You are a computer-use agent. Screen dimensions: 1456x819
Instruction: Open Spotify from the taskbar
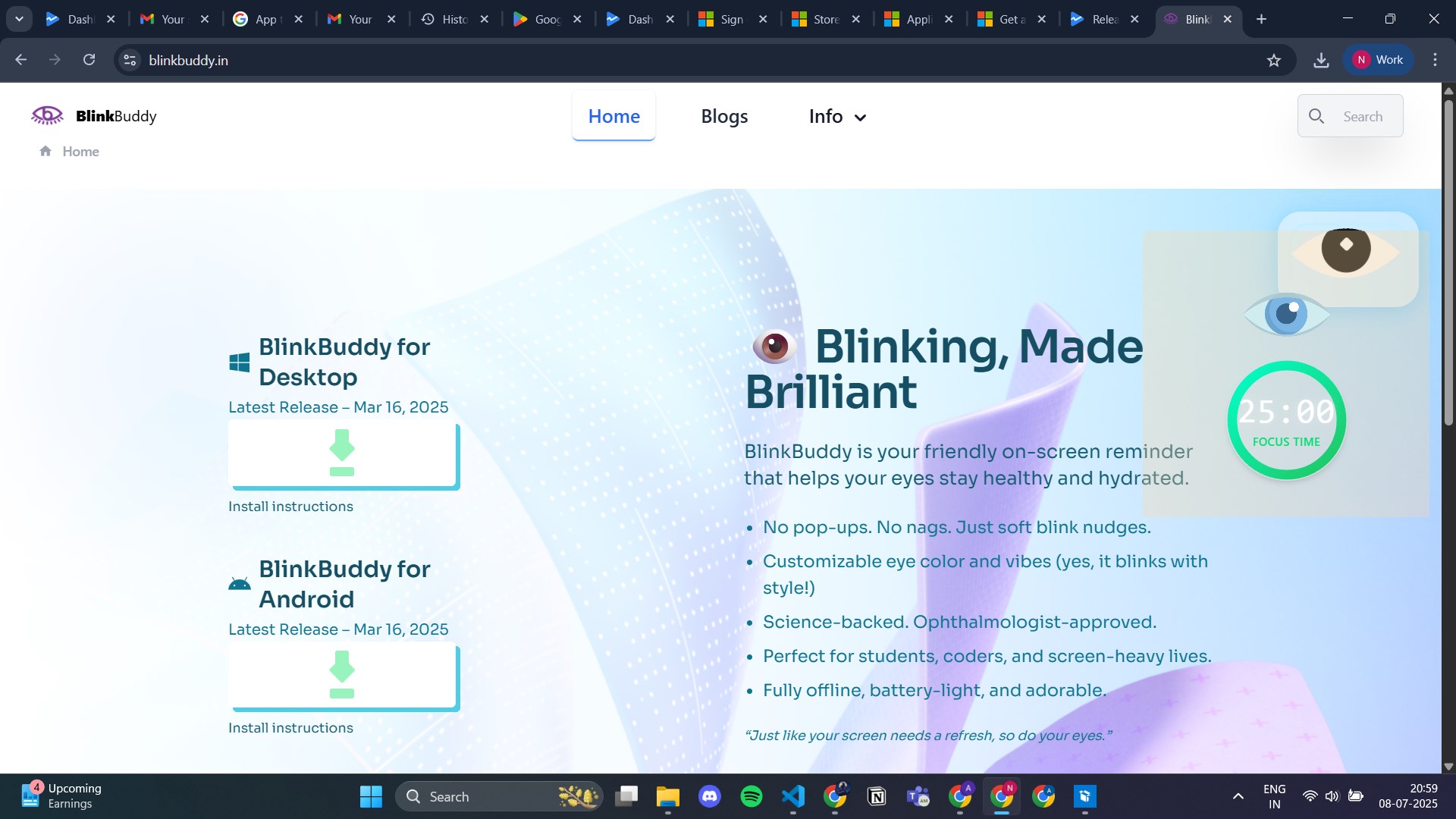[x=751, y=796]
